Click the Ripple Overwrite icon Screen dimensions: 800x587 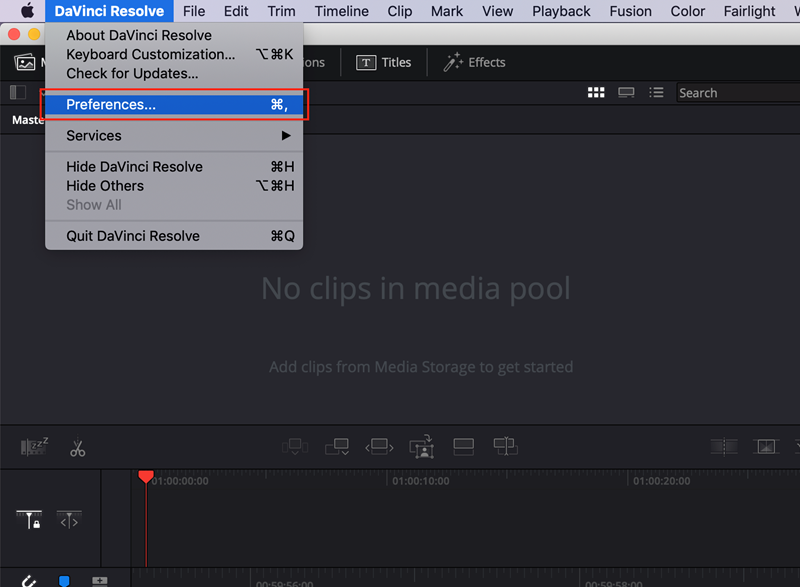pyautogui.click(x=379, y=447)
